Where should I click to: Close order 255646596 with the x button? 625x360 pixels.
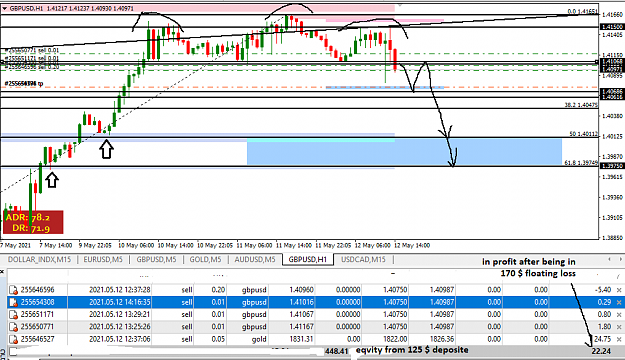pos(619,290)
